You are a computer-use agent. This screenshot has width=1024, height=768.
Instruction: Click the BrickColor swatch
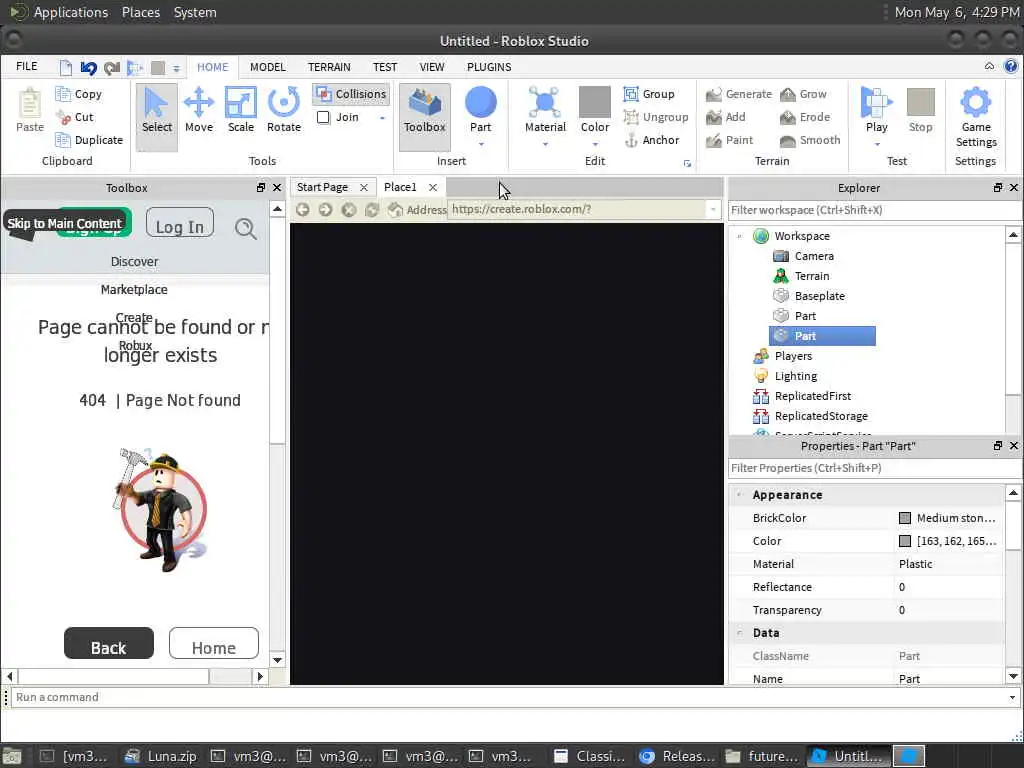coord(904,518)
